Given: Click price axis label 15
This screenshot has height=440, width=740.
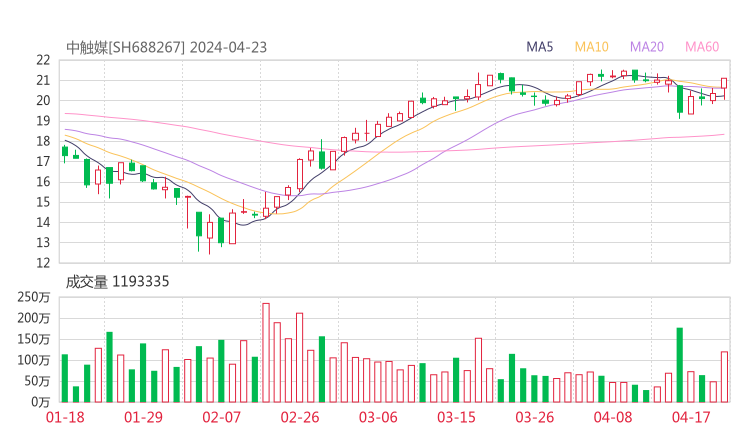Looking at the screenshot, I should pos(43,202).
